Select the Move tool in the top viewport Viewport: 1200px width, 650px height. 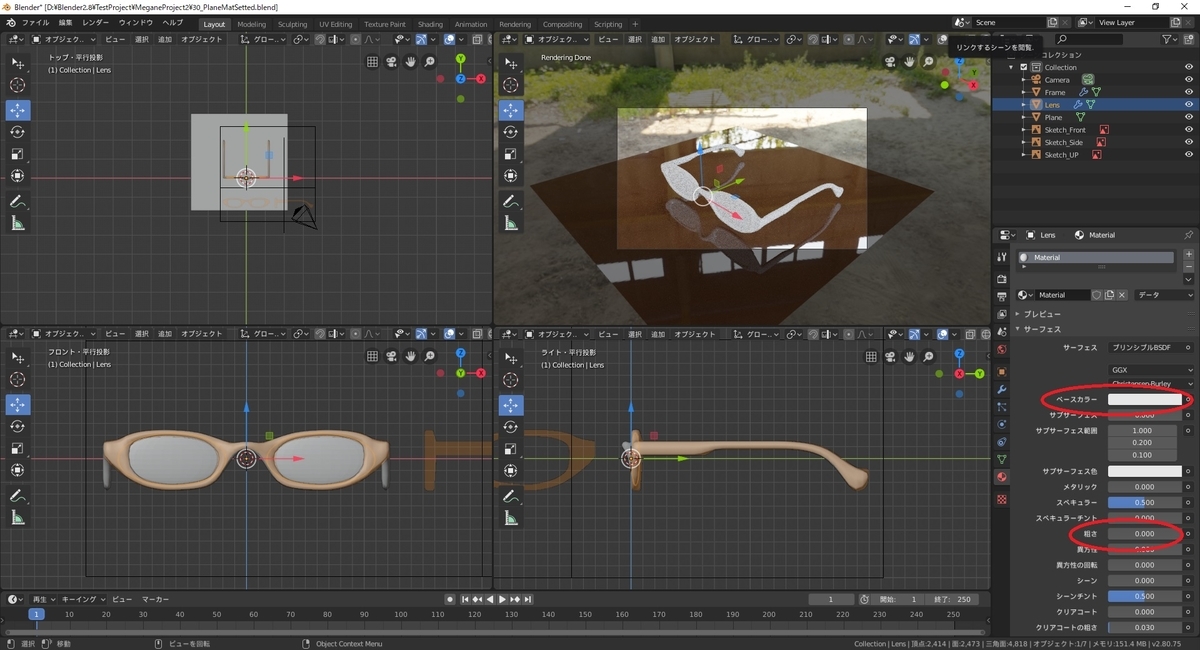18,110
